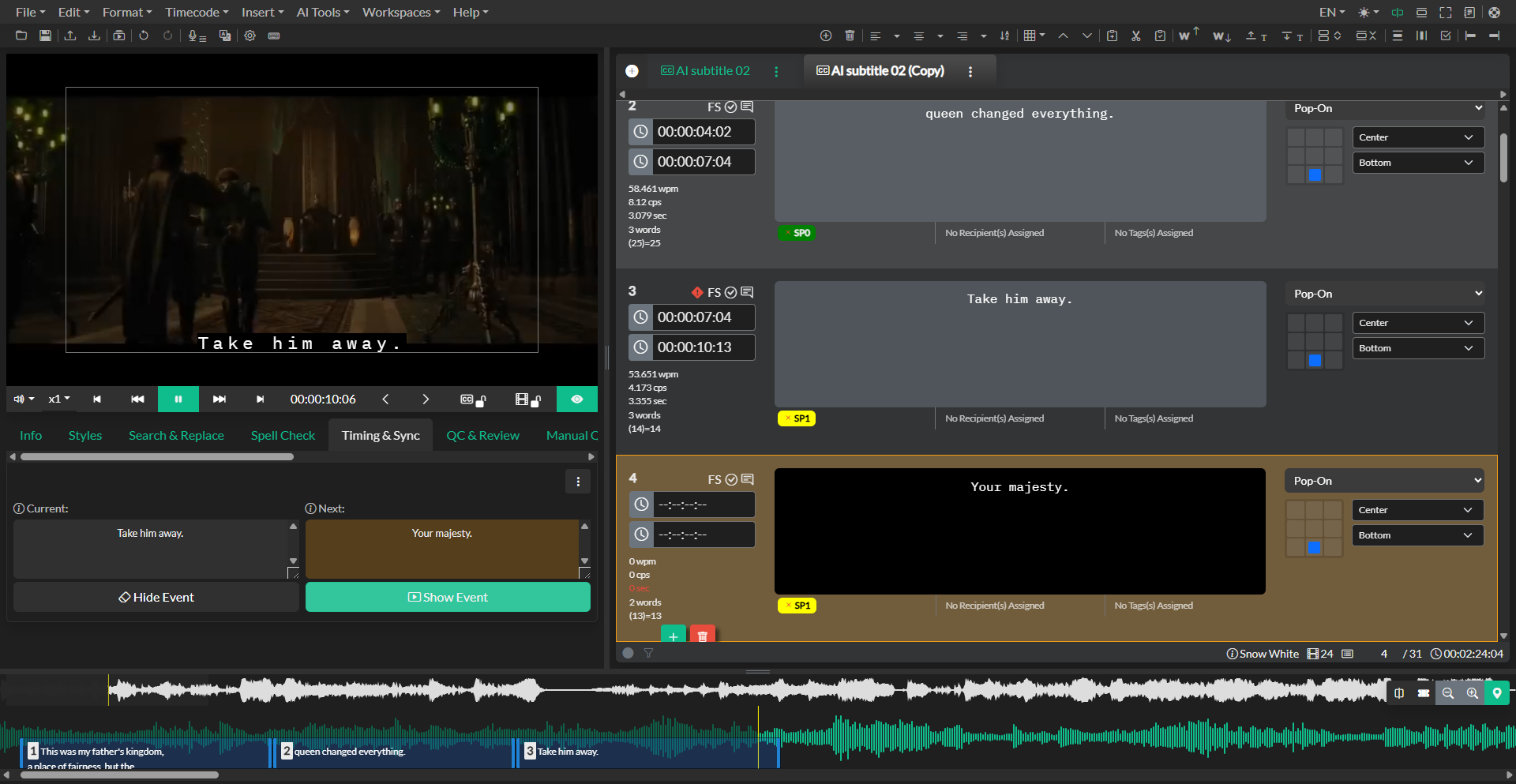The height and width of the screenshot is (784, 1516).
Task: Click the clock icon beside the 00:00:07:04 timecode
Action: click(x=640, y=317)
